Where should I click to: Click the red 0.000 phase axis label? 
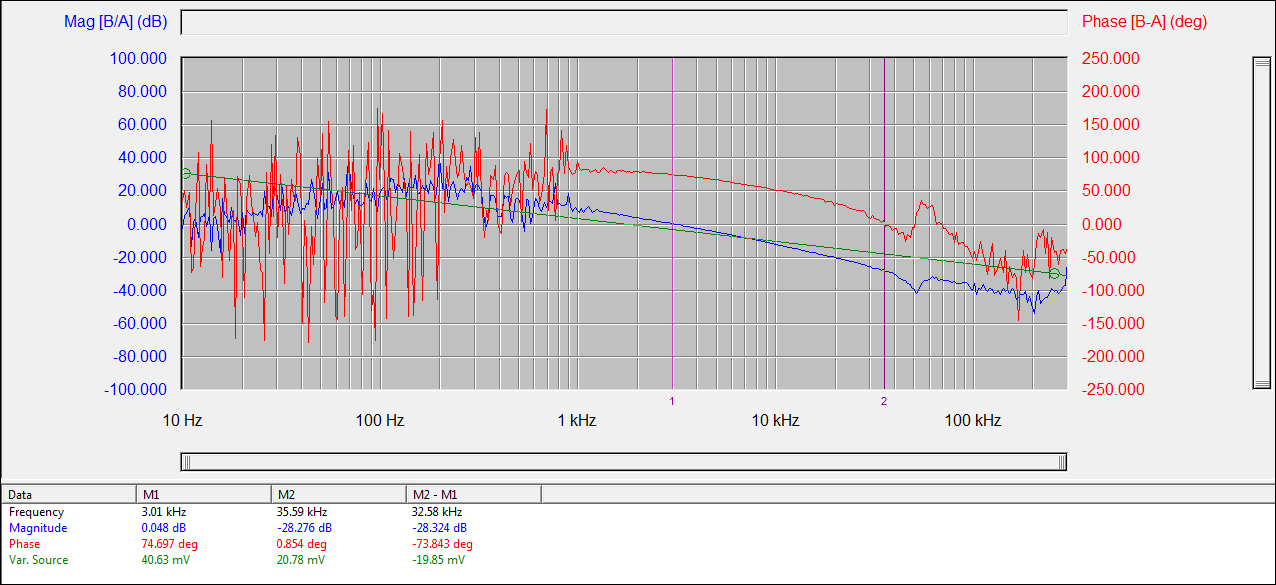[1103, 224]
